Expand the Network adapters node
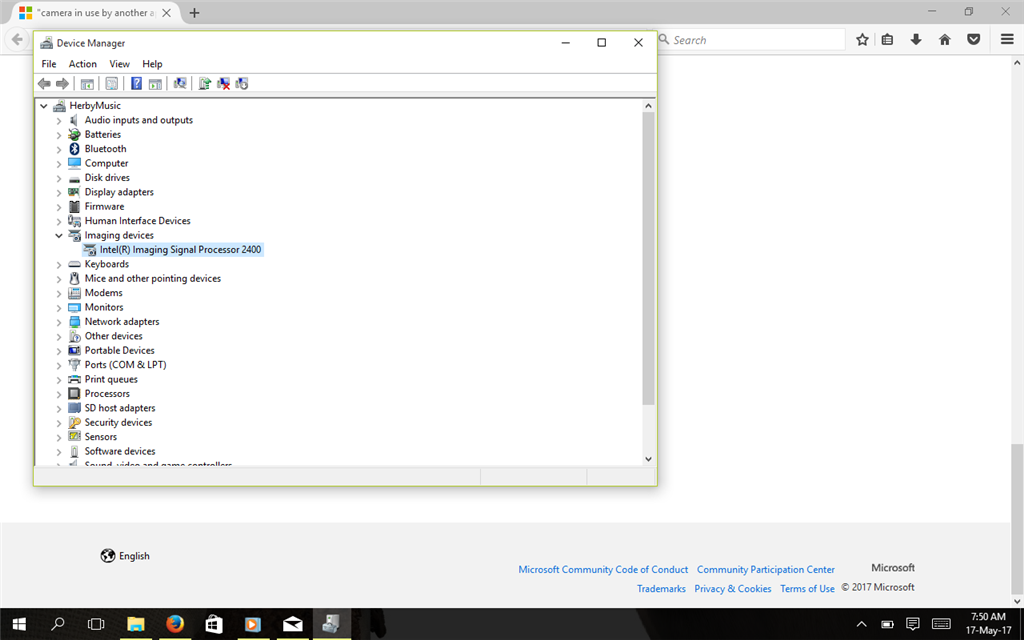 coord(59,322)
